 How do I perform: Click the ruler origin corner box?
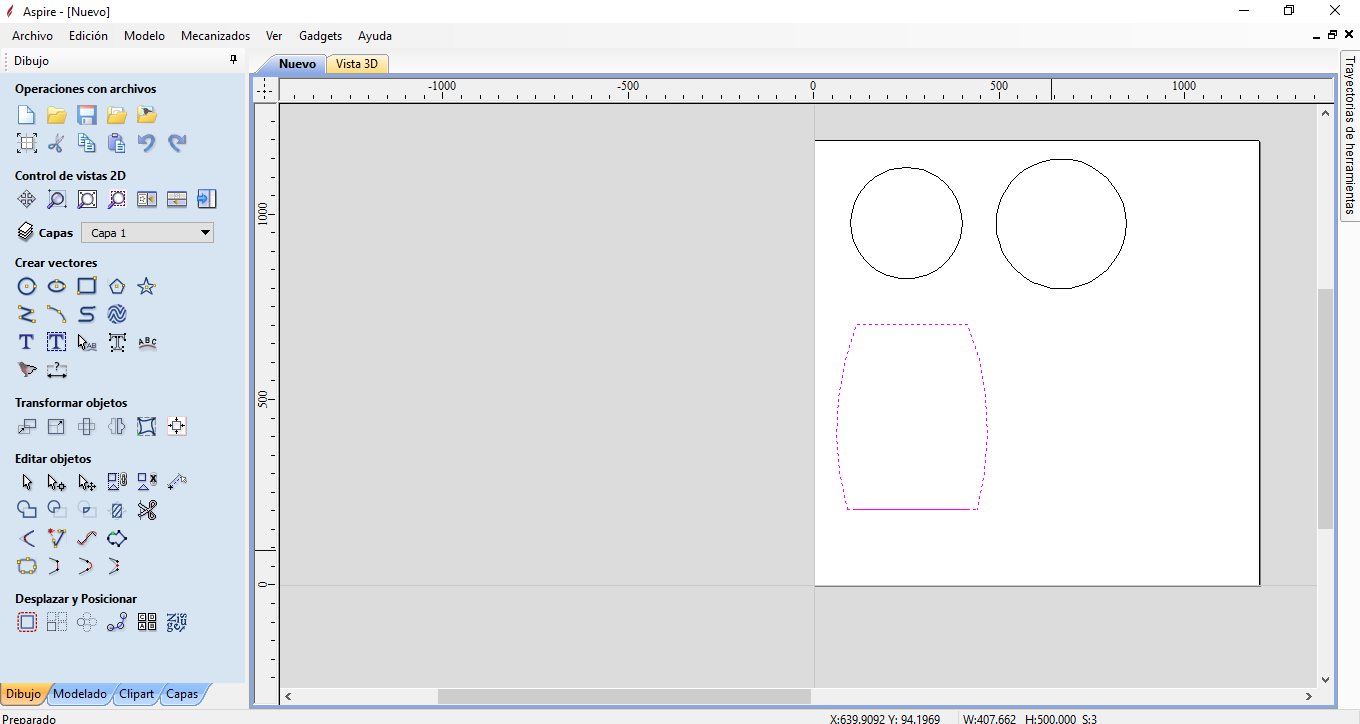pos(265,90)
